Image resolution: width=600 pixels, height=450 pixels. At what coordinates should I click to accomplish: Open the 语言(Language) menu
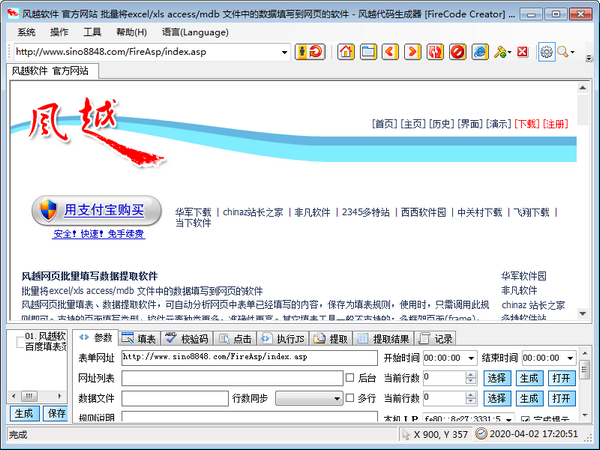coord(195,32)
